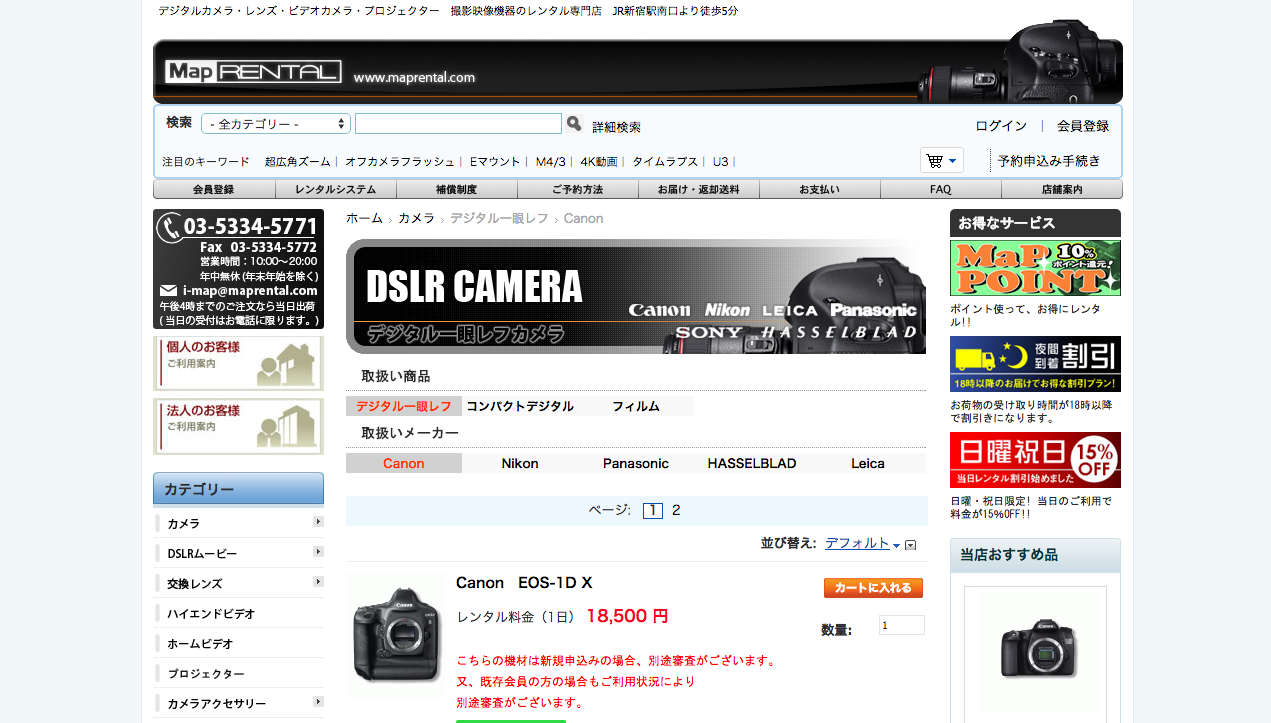1271x723 pixels.
Task: Select the 法人のお客様 guide banner
Action: [238, 427]
